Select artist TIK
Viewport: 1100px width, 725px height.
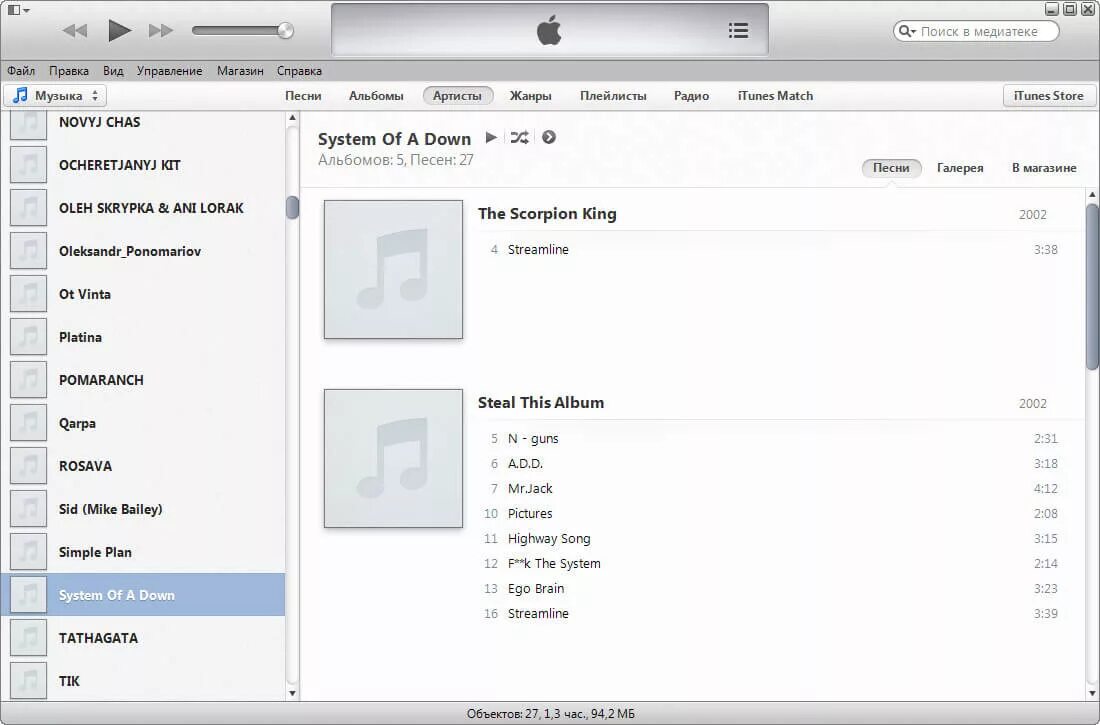tap(143, 681)
